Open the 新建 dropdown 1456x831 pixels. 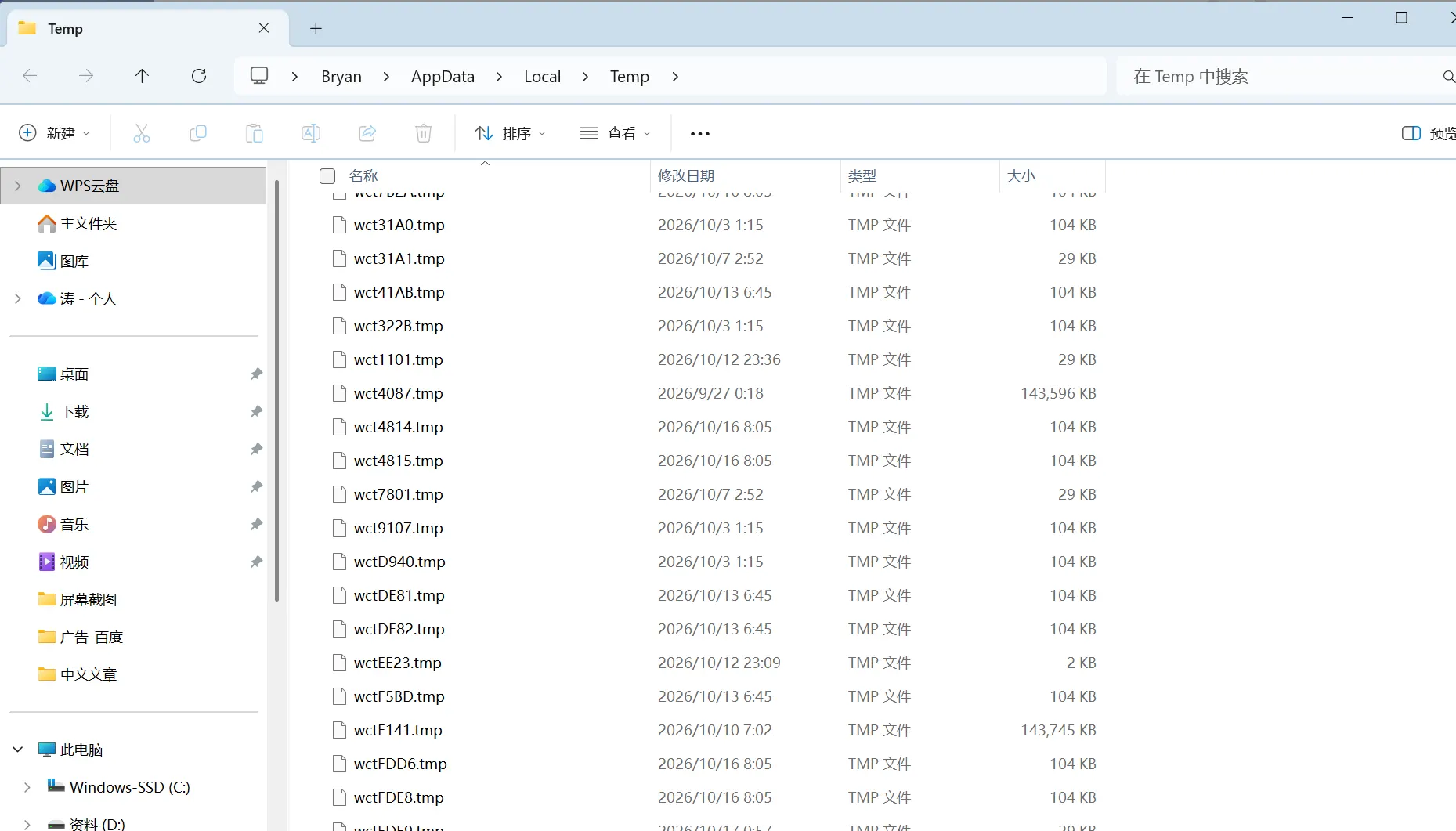[54, 133]
